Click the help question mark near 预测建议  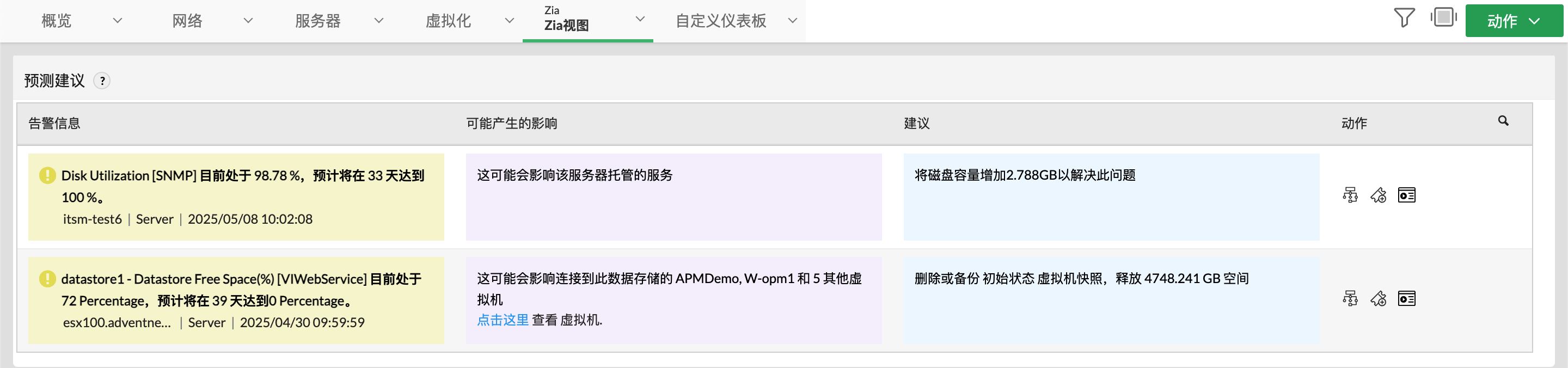tap(102, 81)
